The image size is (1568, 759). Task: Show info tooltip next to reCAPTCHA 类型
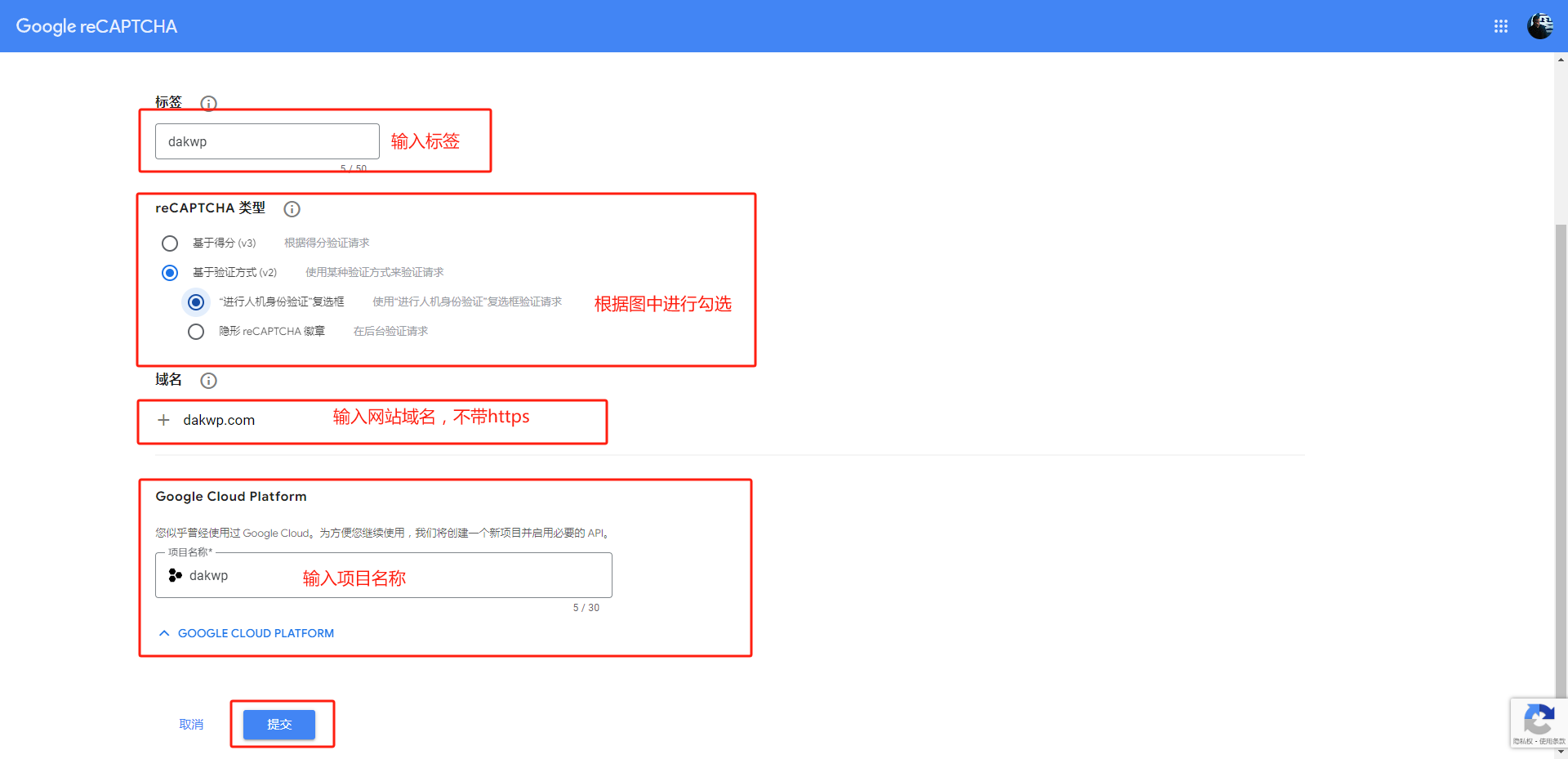tap(292, 209)
